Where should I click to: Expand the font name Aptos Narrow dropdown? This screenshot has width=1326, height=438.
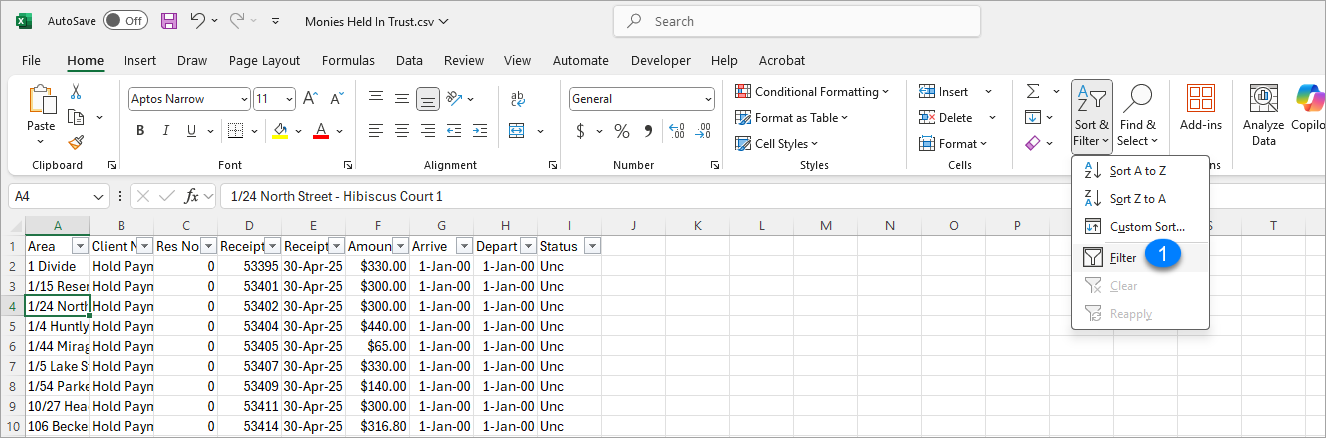[x=244, y=99]
